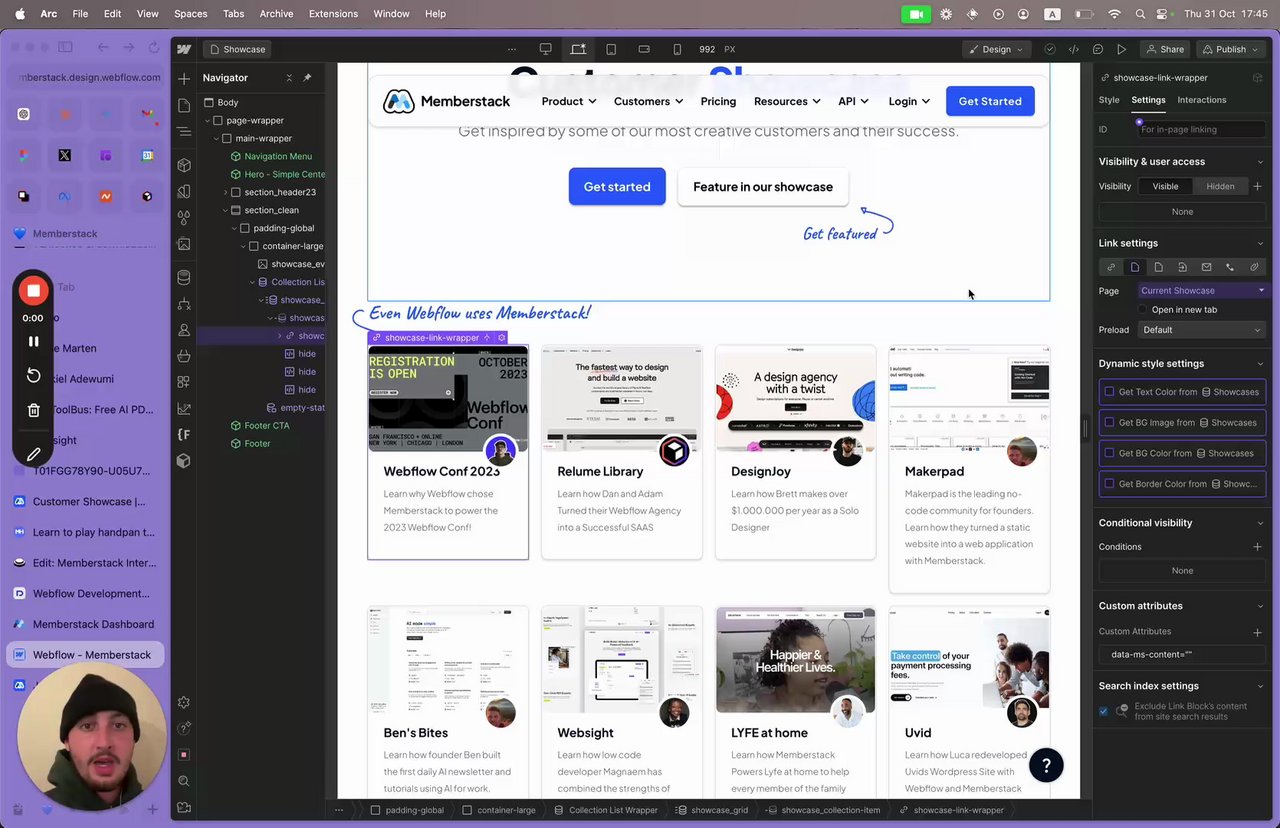Open the help question mark bubble

pos(1046,766)
